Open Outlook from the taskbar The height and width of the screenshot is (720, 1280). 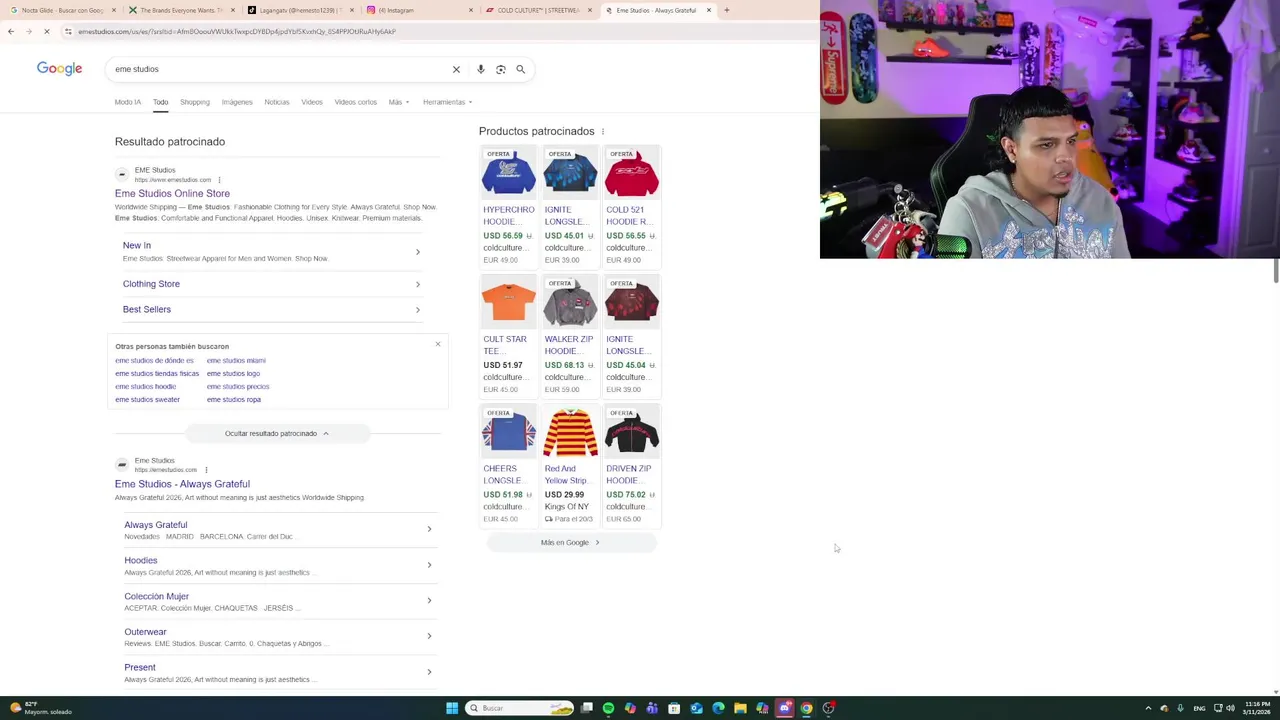[696, 708]
